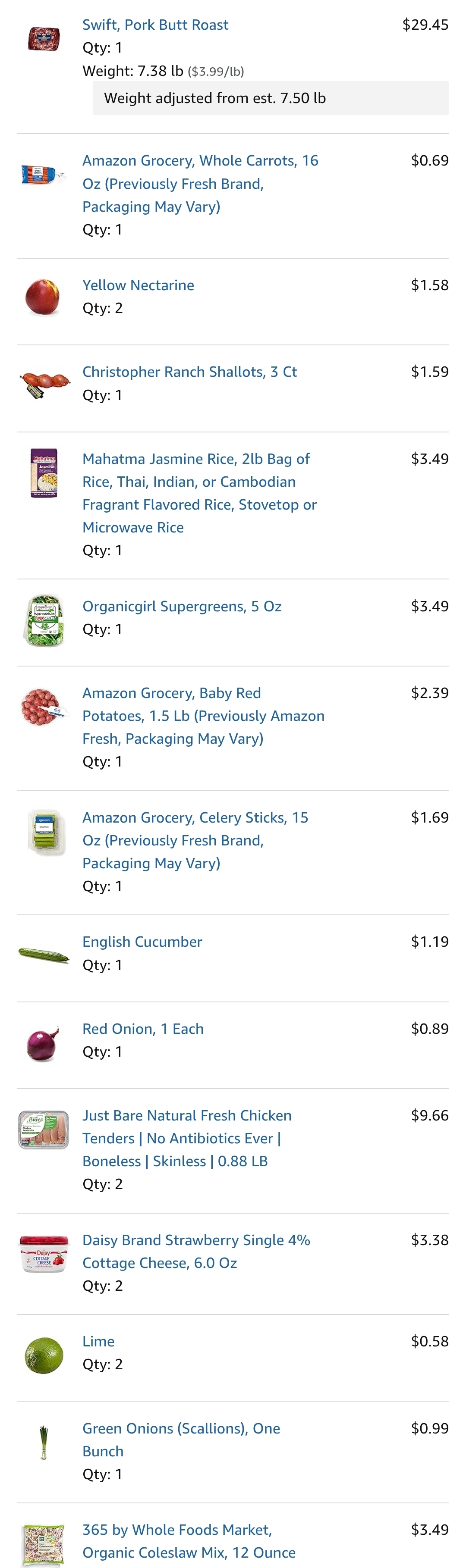Open the Yellow Nectarine product image
This screenshot has height=1568, width=463.
click(43, 297)
